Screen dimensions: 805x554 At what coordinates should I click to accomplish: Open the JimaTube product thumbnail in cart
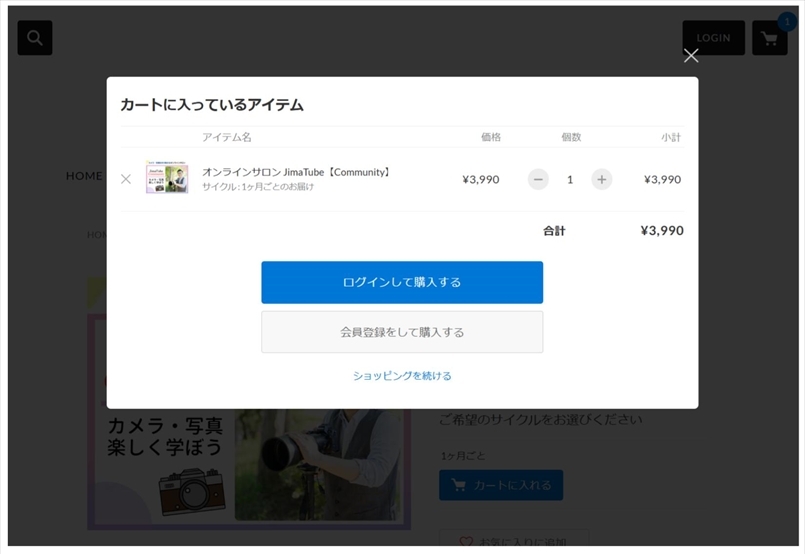click(x=167, y=177)
